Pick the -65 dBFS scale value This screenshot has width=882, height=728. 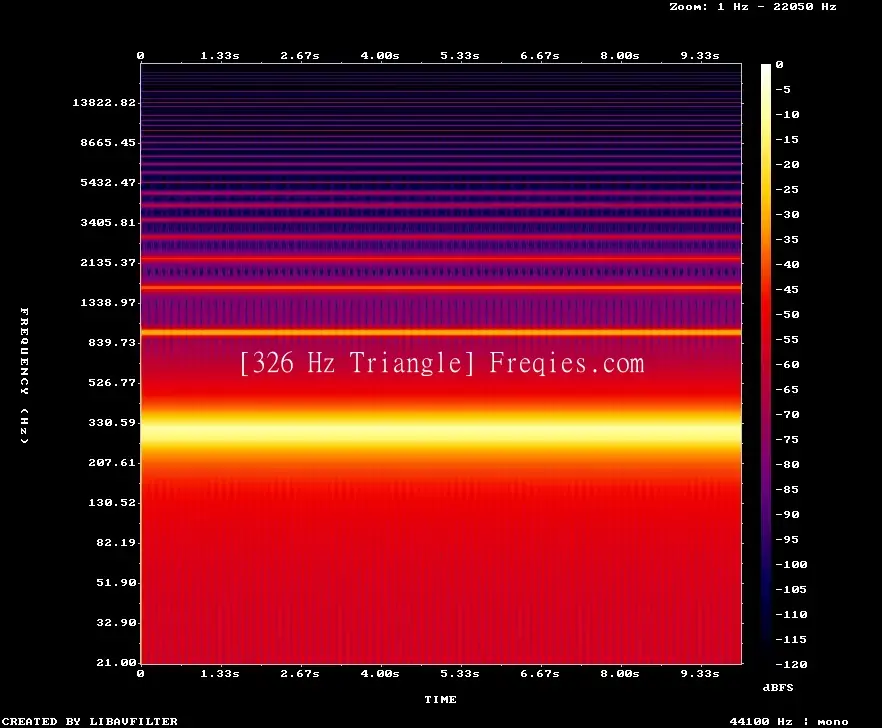(788, 389)
